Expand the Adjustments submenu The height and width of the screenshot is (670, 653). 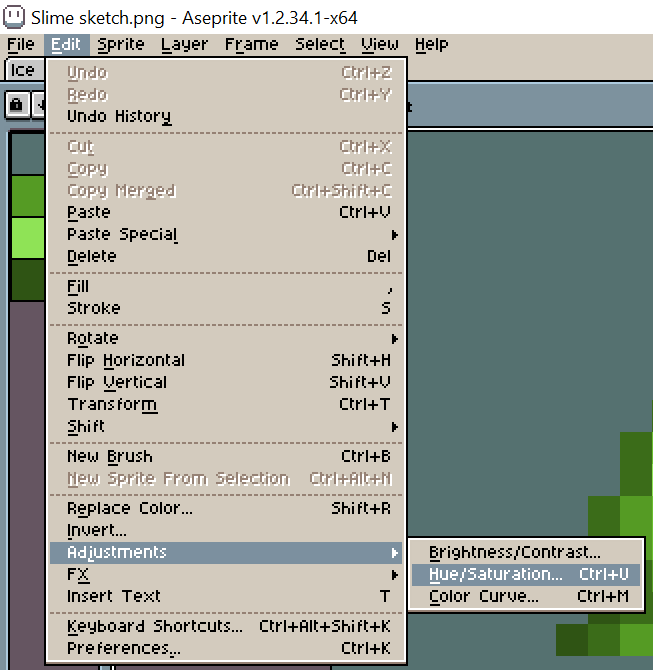pyautogui.click(x=226, y=552)
